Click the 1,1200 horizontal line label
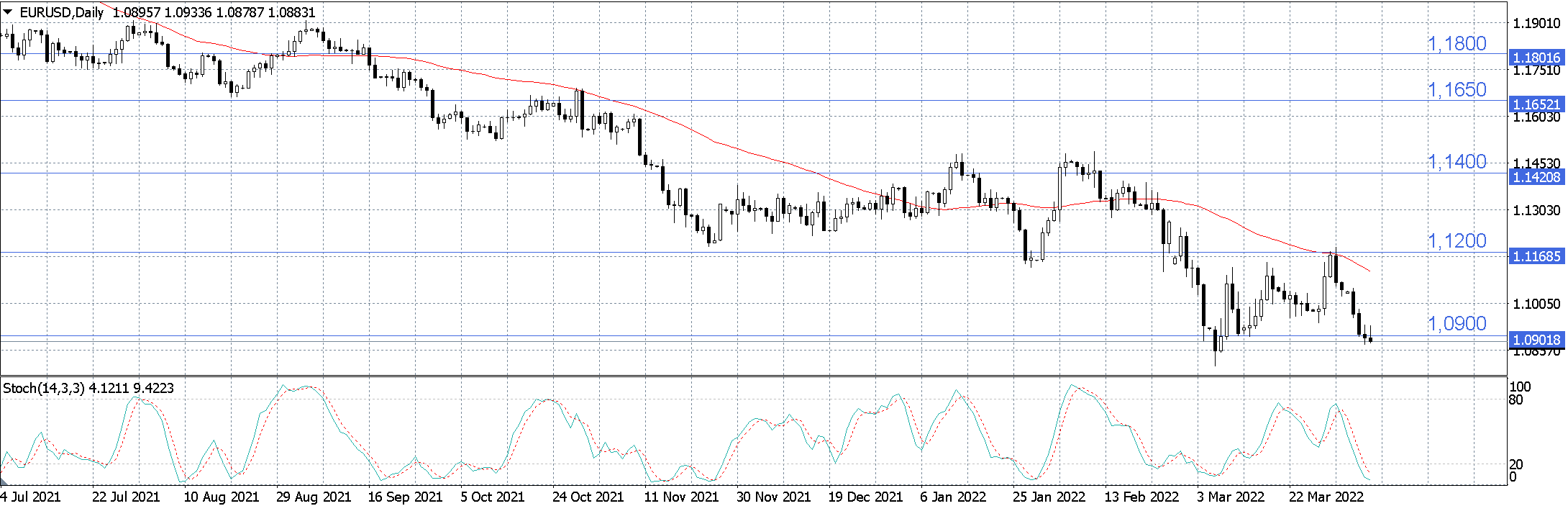Image resolution: width=1568 pixels, height=506 pixels. (1457, 241)
